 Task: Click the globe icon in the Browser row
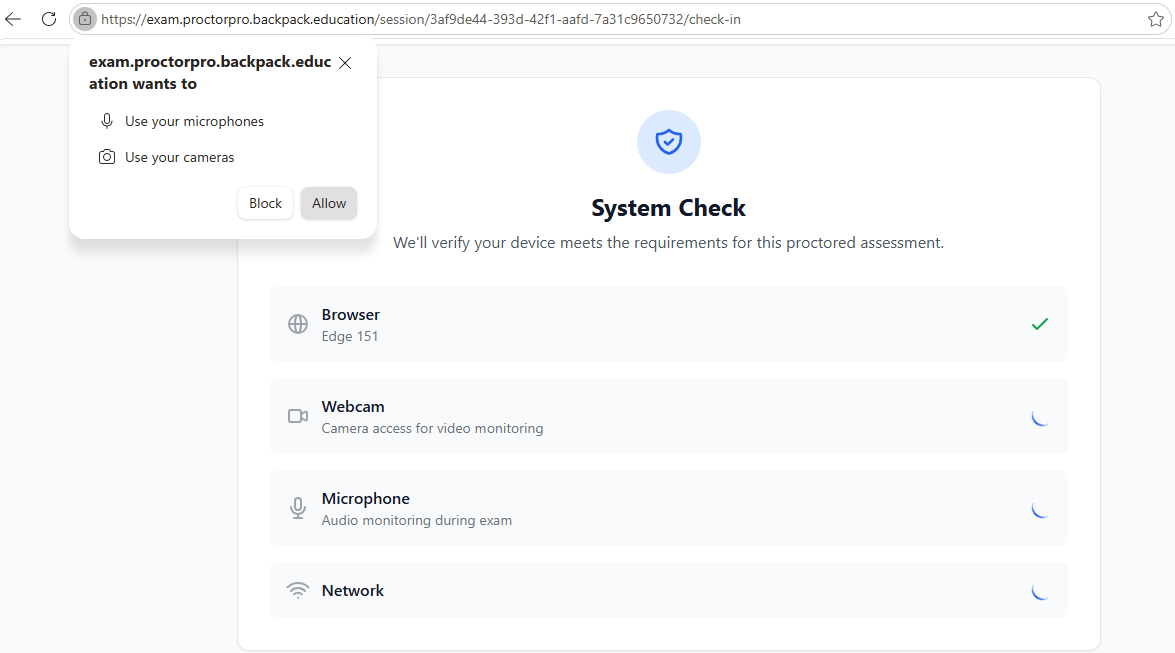click(x=297, y=324)
